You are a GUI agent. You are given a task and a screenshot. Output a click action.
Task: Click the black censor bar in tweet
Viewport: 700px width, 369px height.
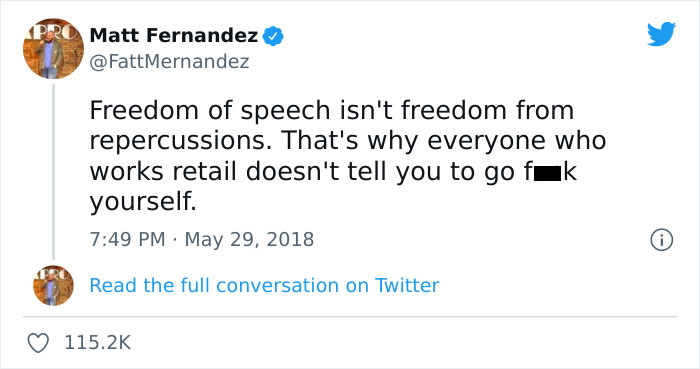click(547, 173)
